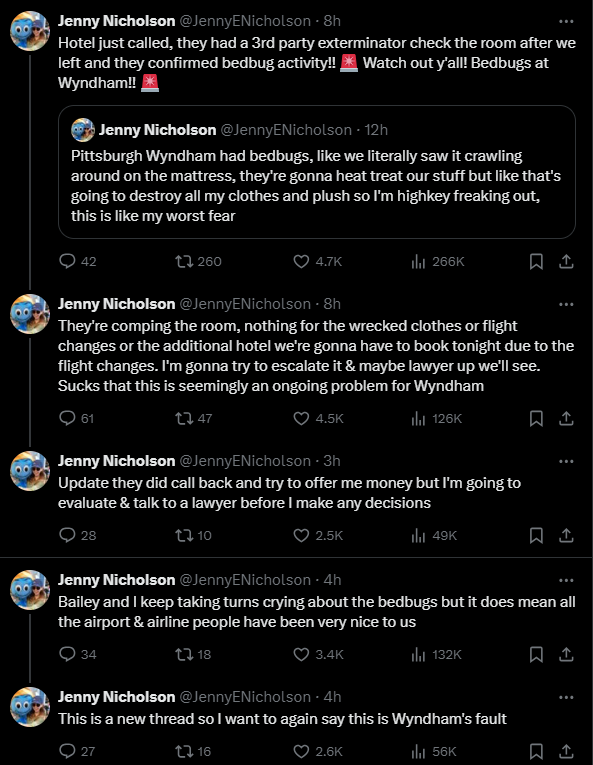593x765 pixels.
Task: Open more options for 'They're comping the room' tweet
Action: point(566,304)
